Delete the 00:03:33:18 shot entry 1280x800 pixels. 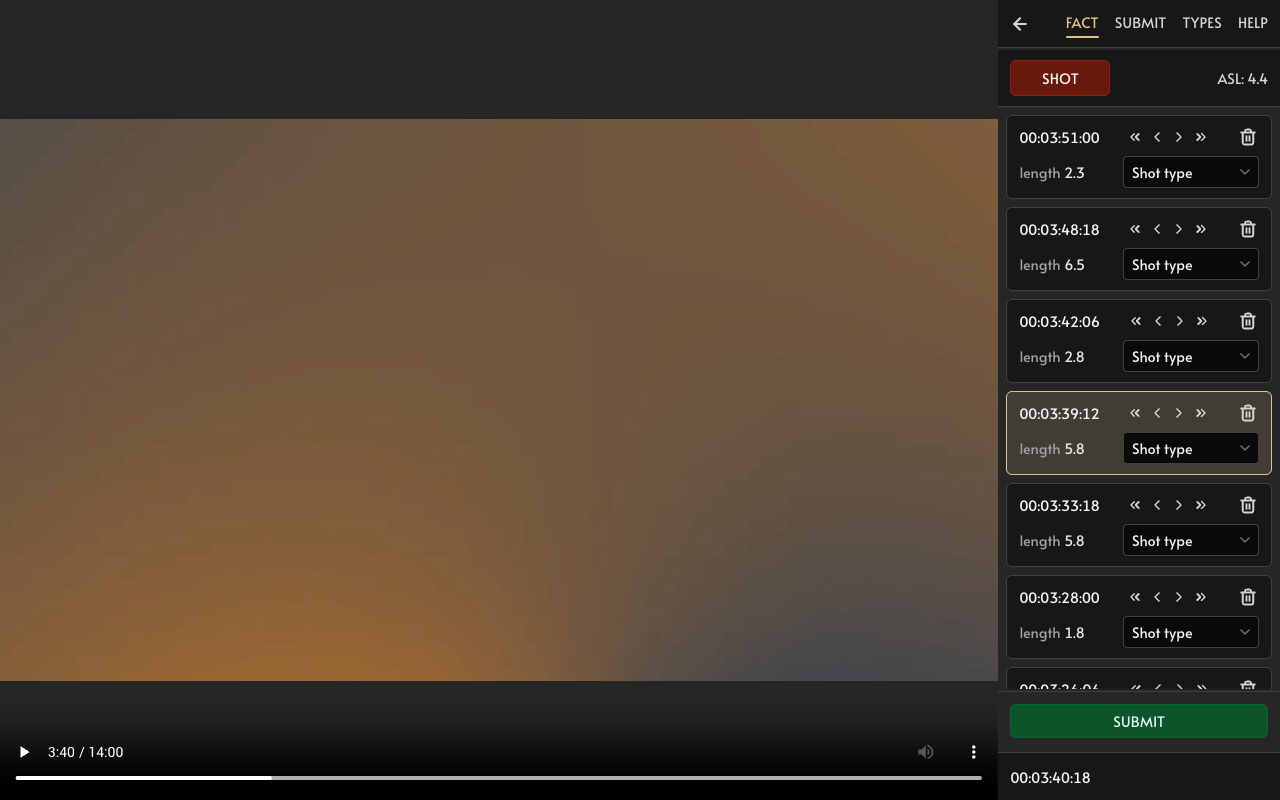(1248, 505)
